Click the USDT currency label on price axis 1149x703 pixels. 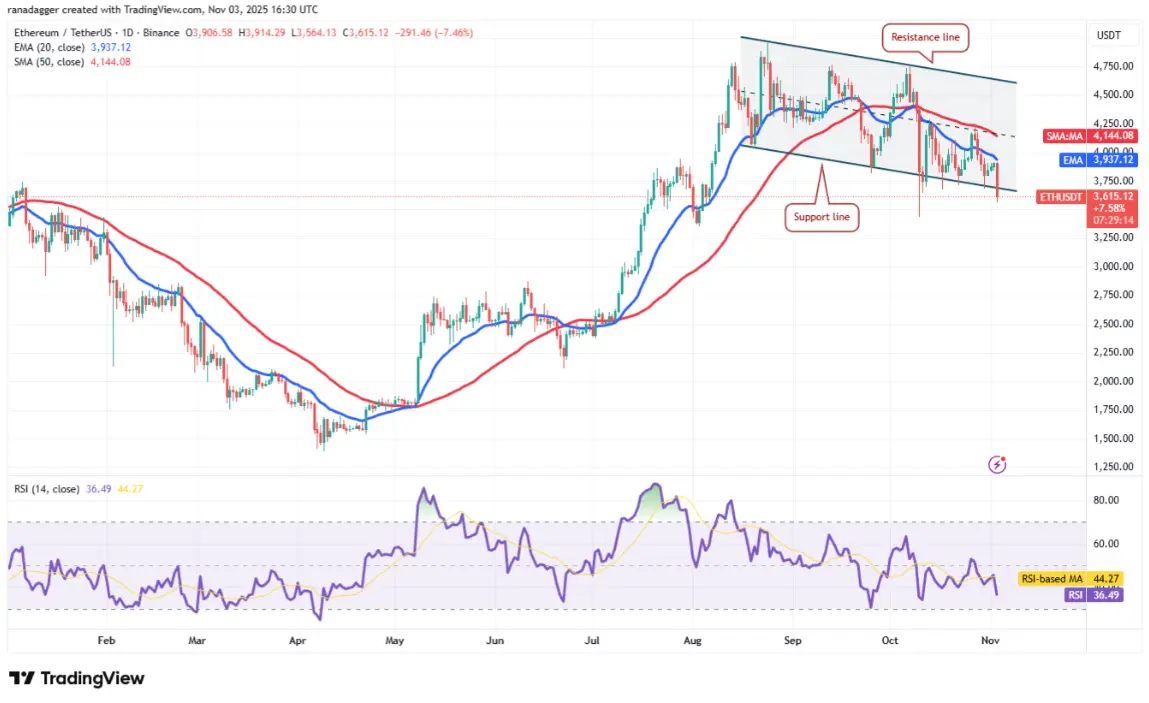coord(1108,35)
